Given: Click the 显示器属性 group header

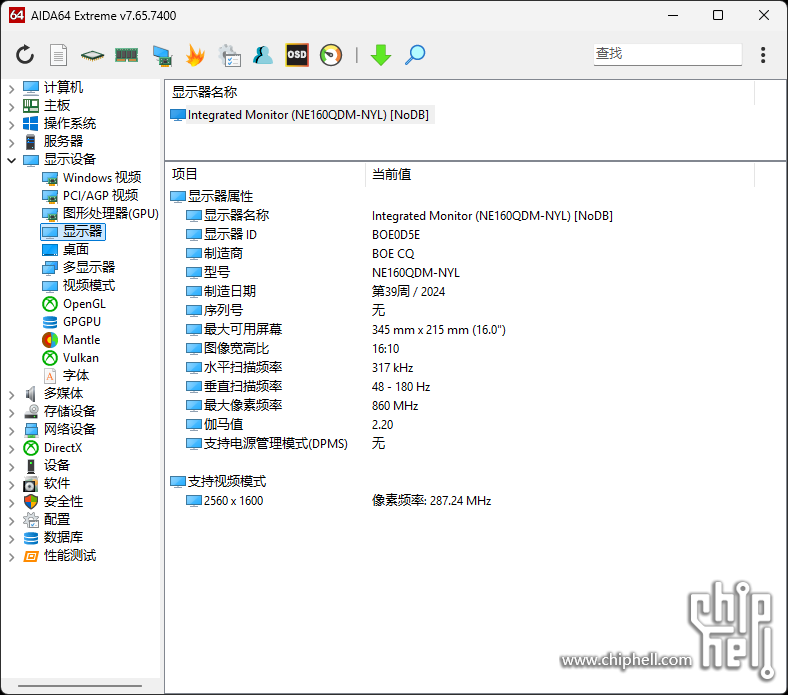Looking at the screenshot, I should click(220, 196).
